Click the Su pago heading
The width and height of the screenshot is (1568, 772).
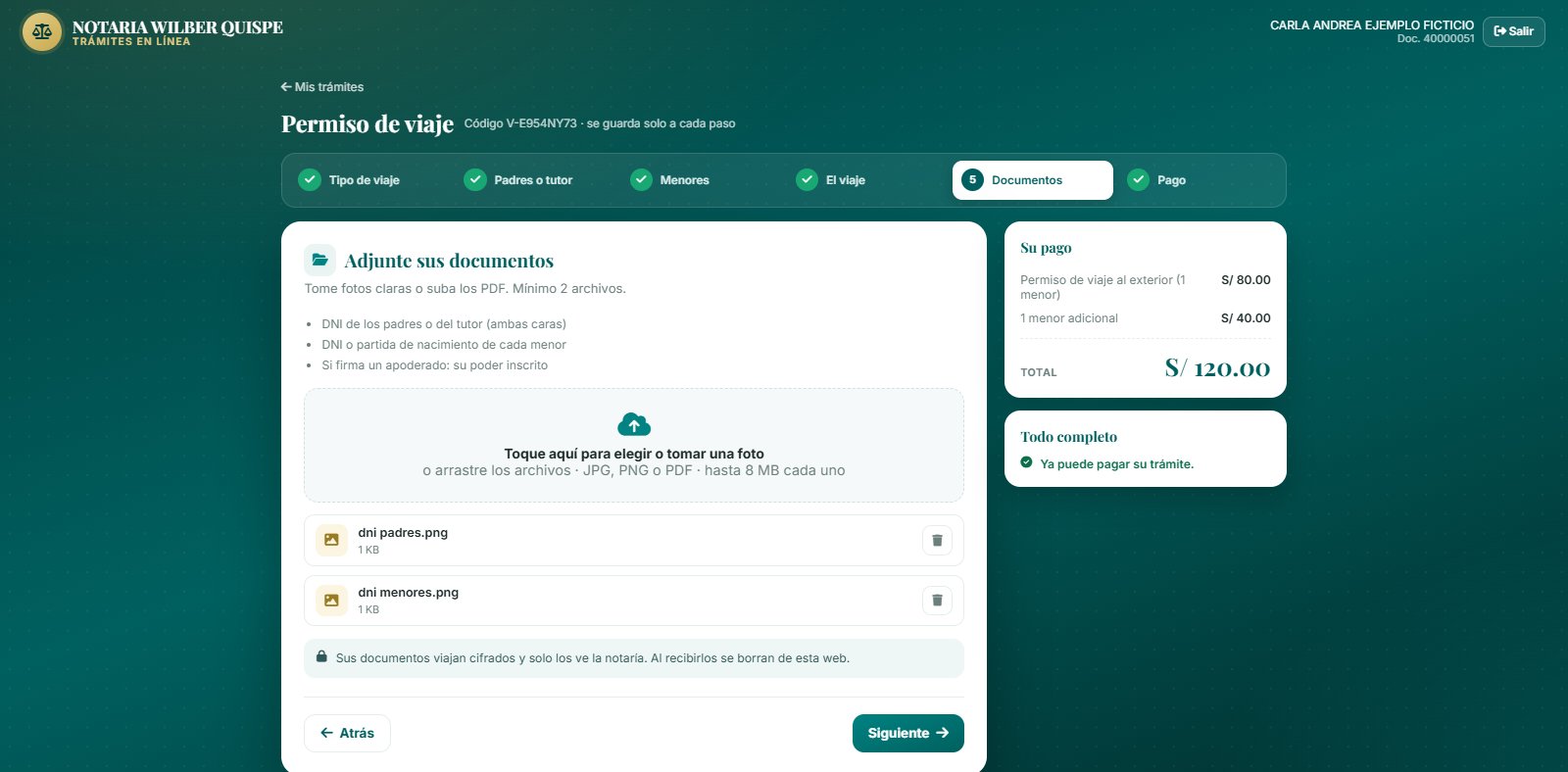pyautogui.click(x=1046, y=248)
